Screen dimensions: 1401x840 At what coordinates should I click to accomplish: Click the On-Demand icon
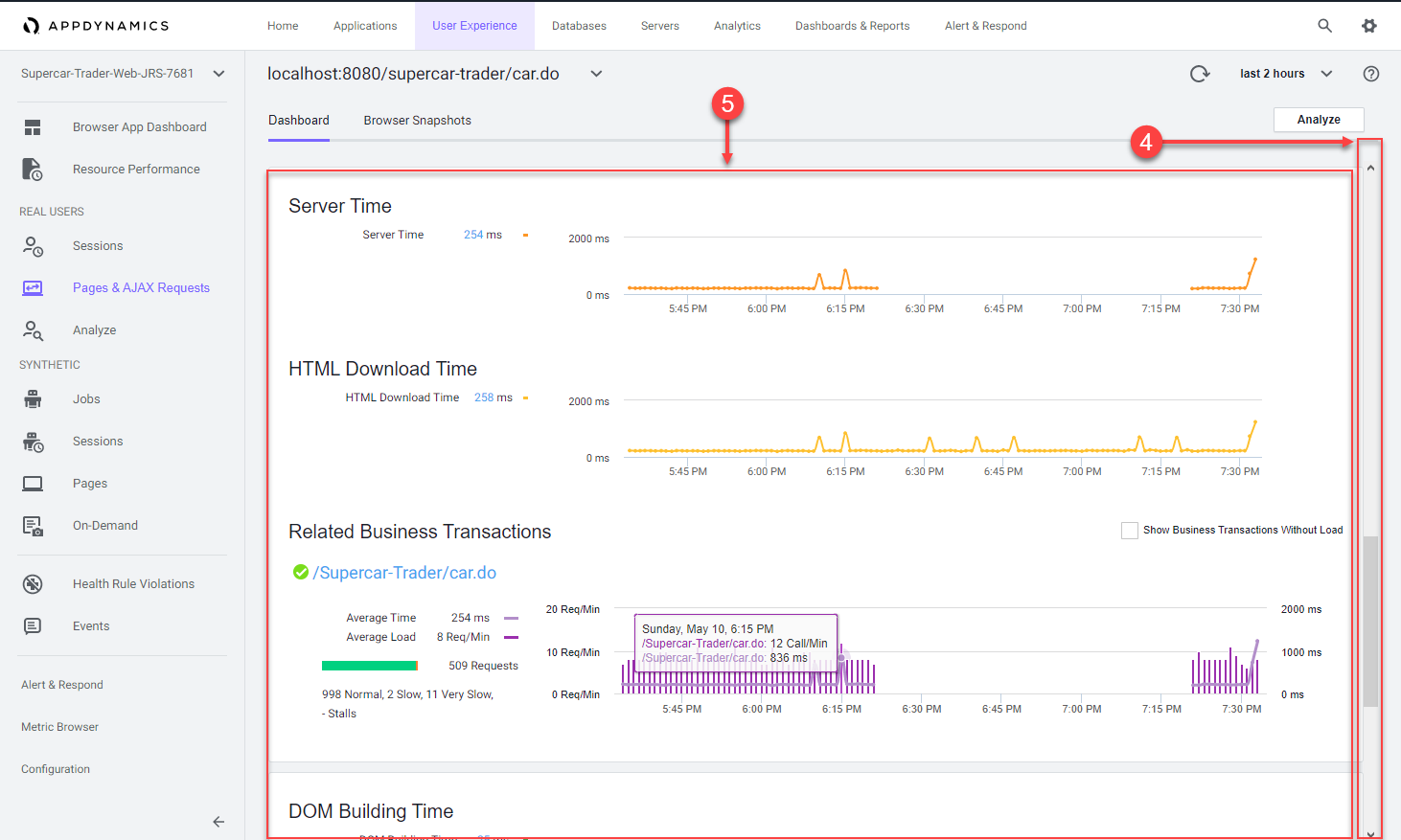[x=33, y=526]
